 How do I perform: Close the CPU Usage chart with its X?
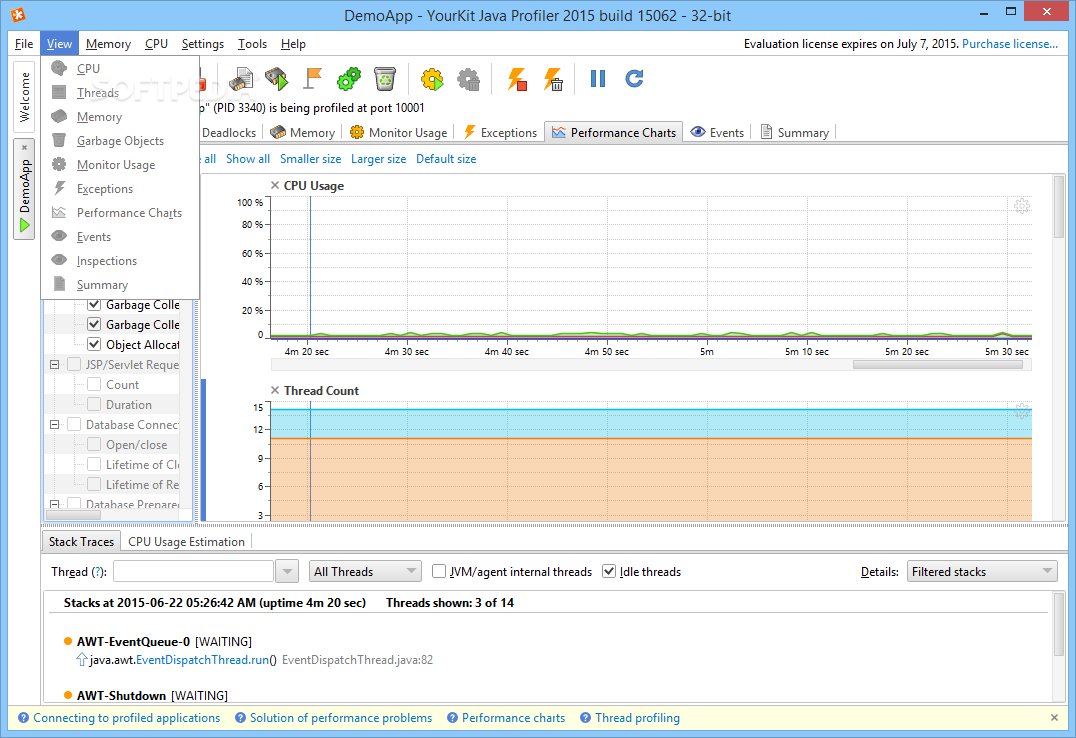point(274,185)
